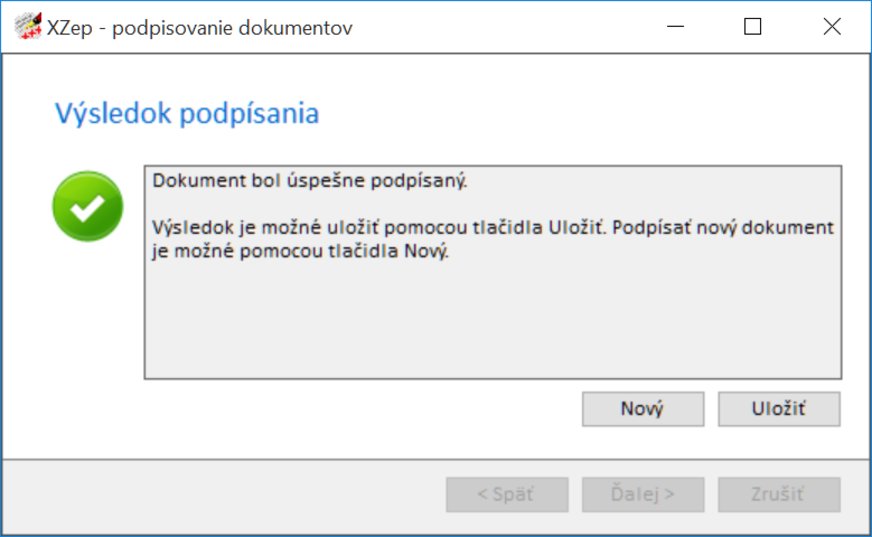Click the 'Dokument bol úspešne podpísaný.' message line
Image resolution: width=872 pixels, height=537 pixels.
pyautogui.click(x=310, y=183)
